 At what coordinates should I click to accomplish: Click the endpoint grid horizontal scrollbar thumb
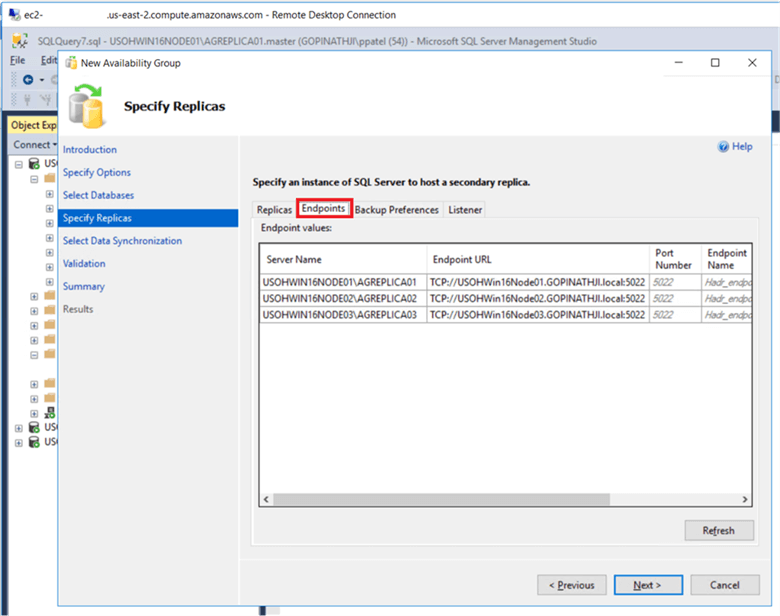pyautogui.click(x=441, y=500)
